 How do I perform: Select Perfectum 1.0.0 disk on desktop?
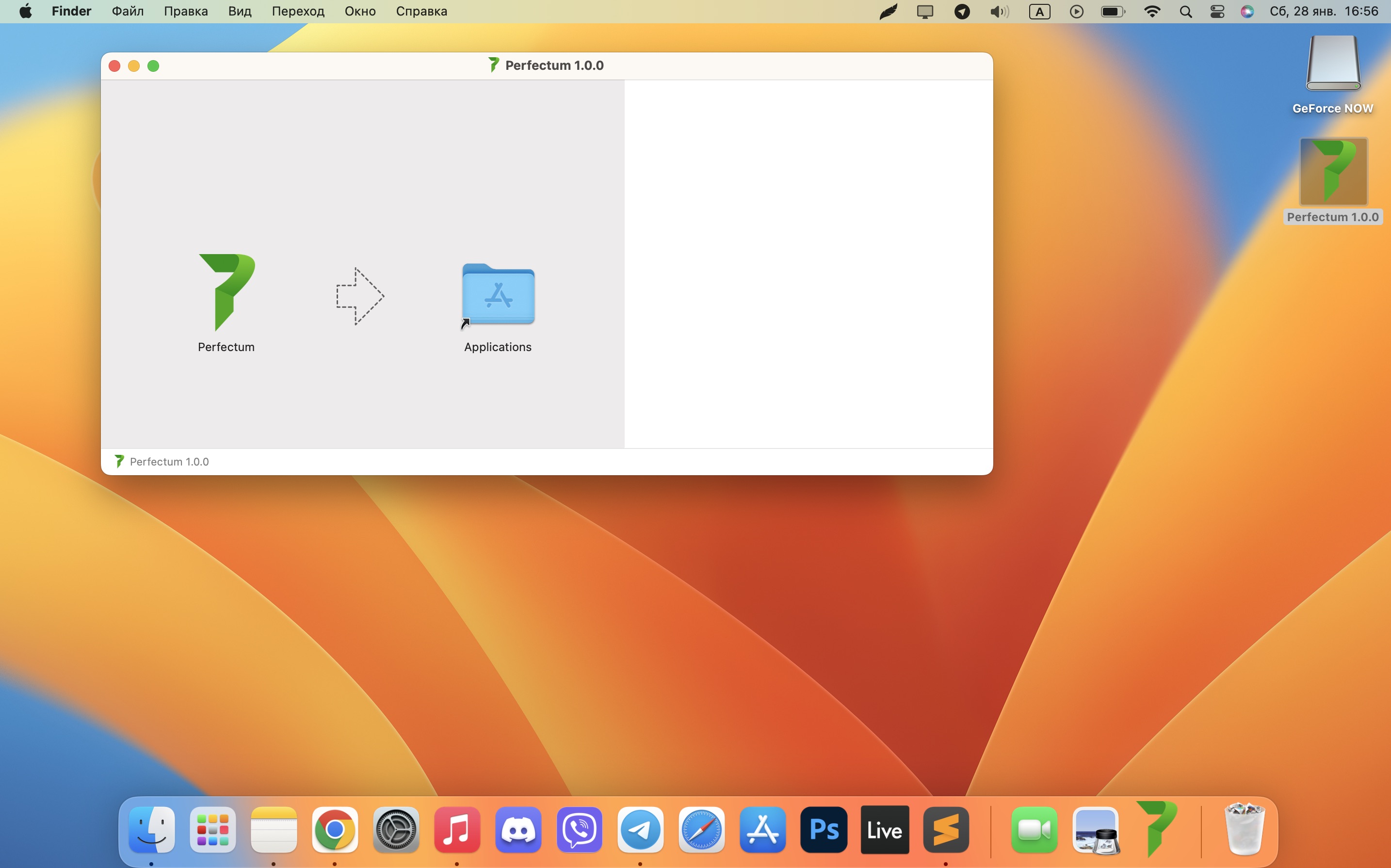click(x=1333, y=172)
